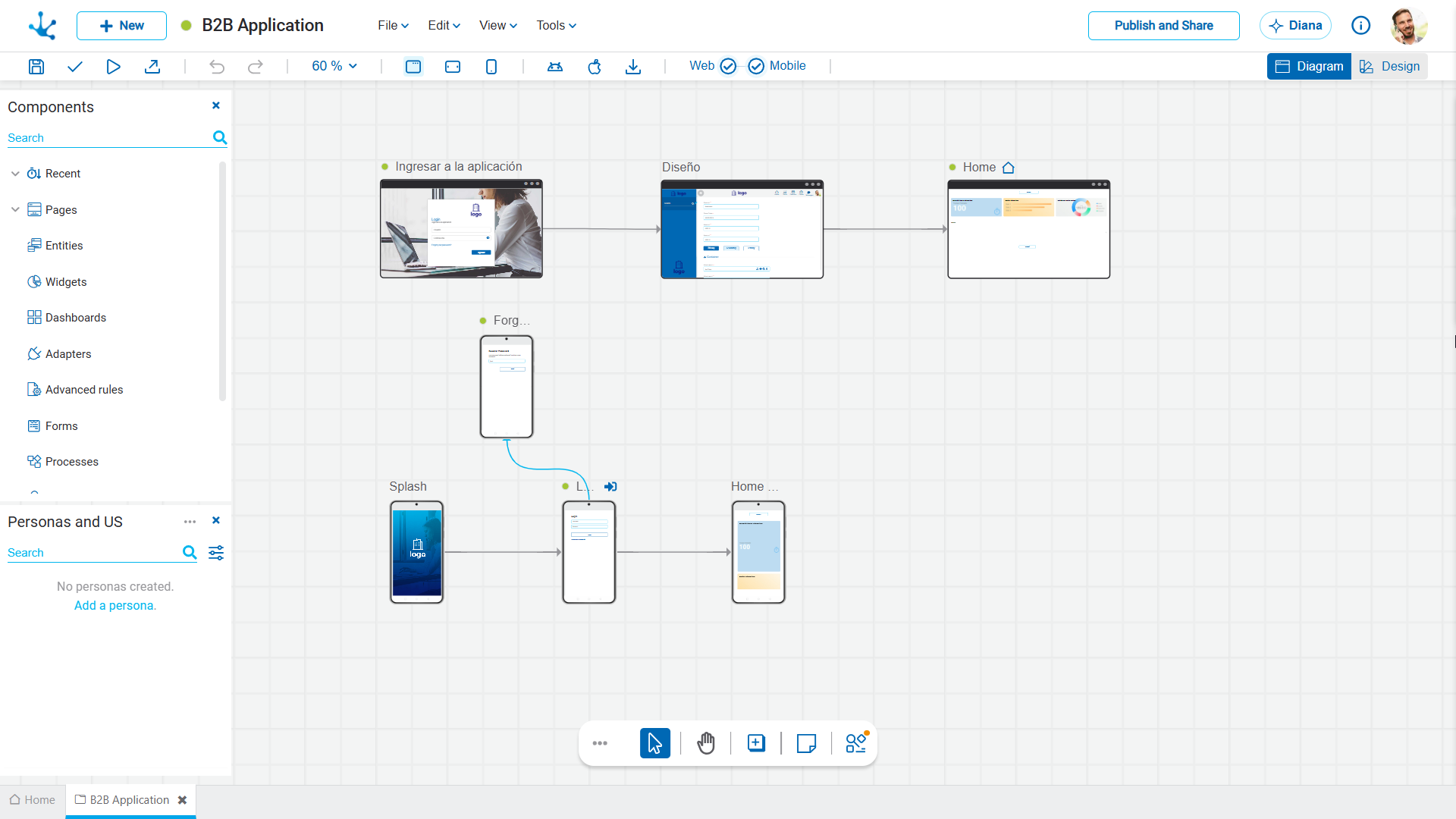Click the New button
The height and width of the screenshot is (819, 1456).
coord(121,26)
